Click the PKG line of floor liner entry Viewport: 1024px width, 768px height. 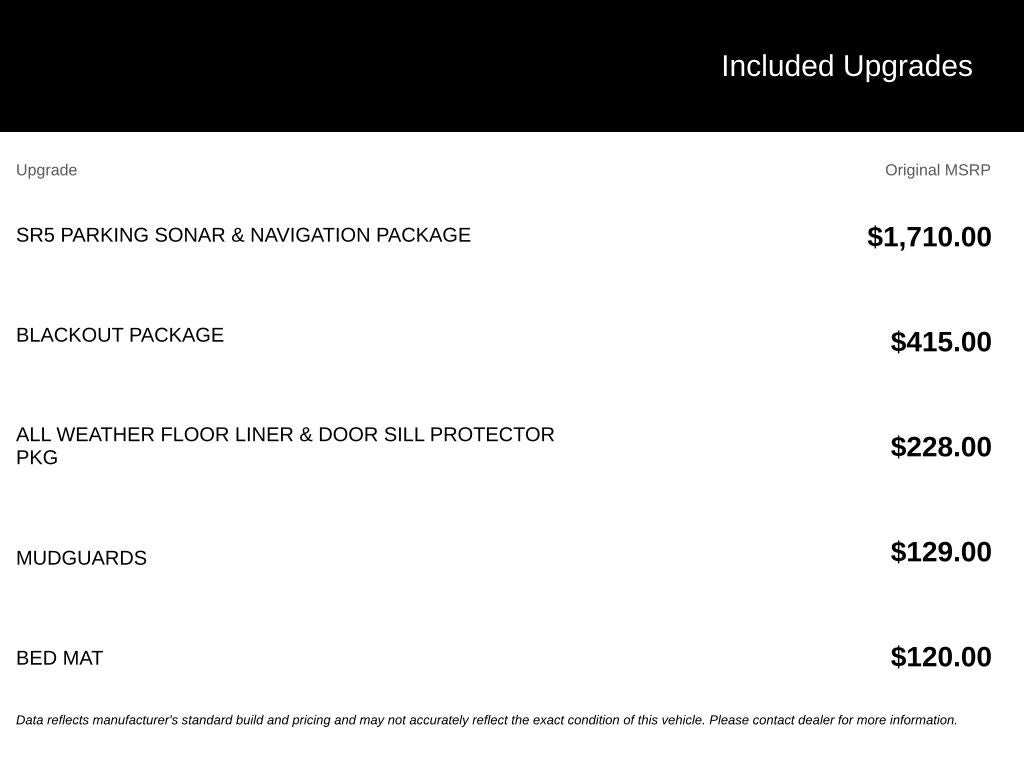tap(37, 458)
